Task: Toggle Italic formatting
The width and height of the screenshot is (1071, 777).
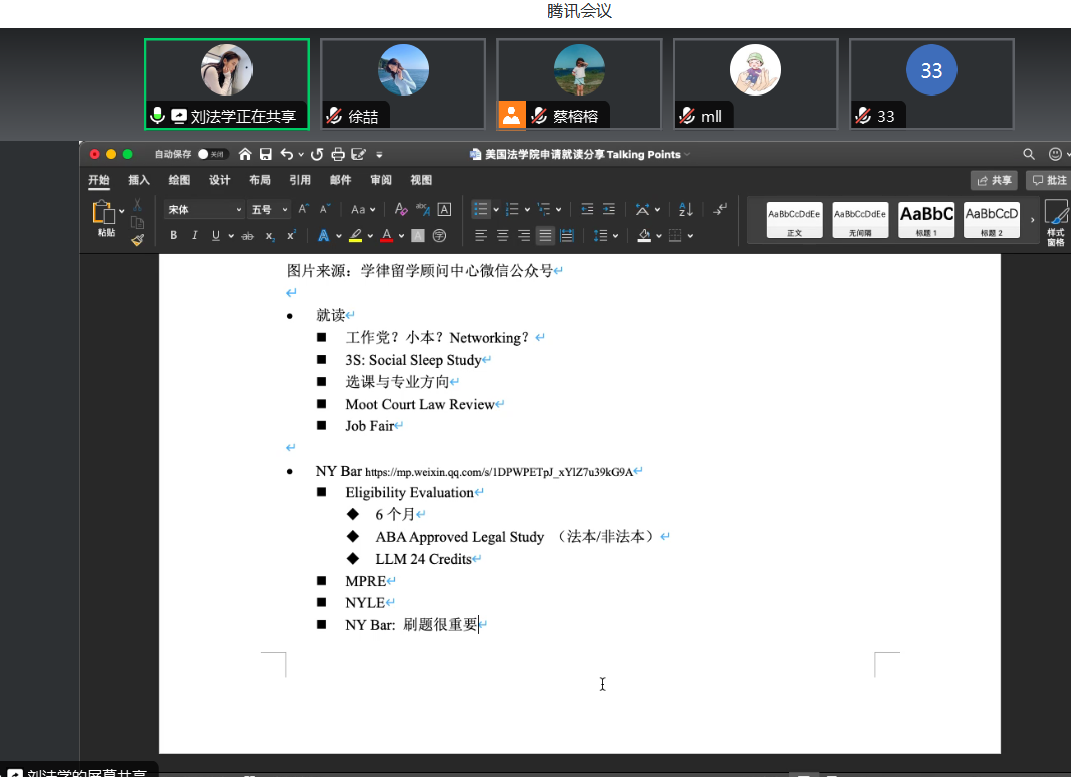Action: click(194, 236)
